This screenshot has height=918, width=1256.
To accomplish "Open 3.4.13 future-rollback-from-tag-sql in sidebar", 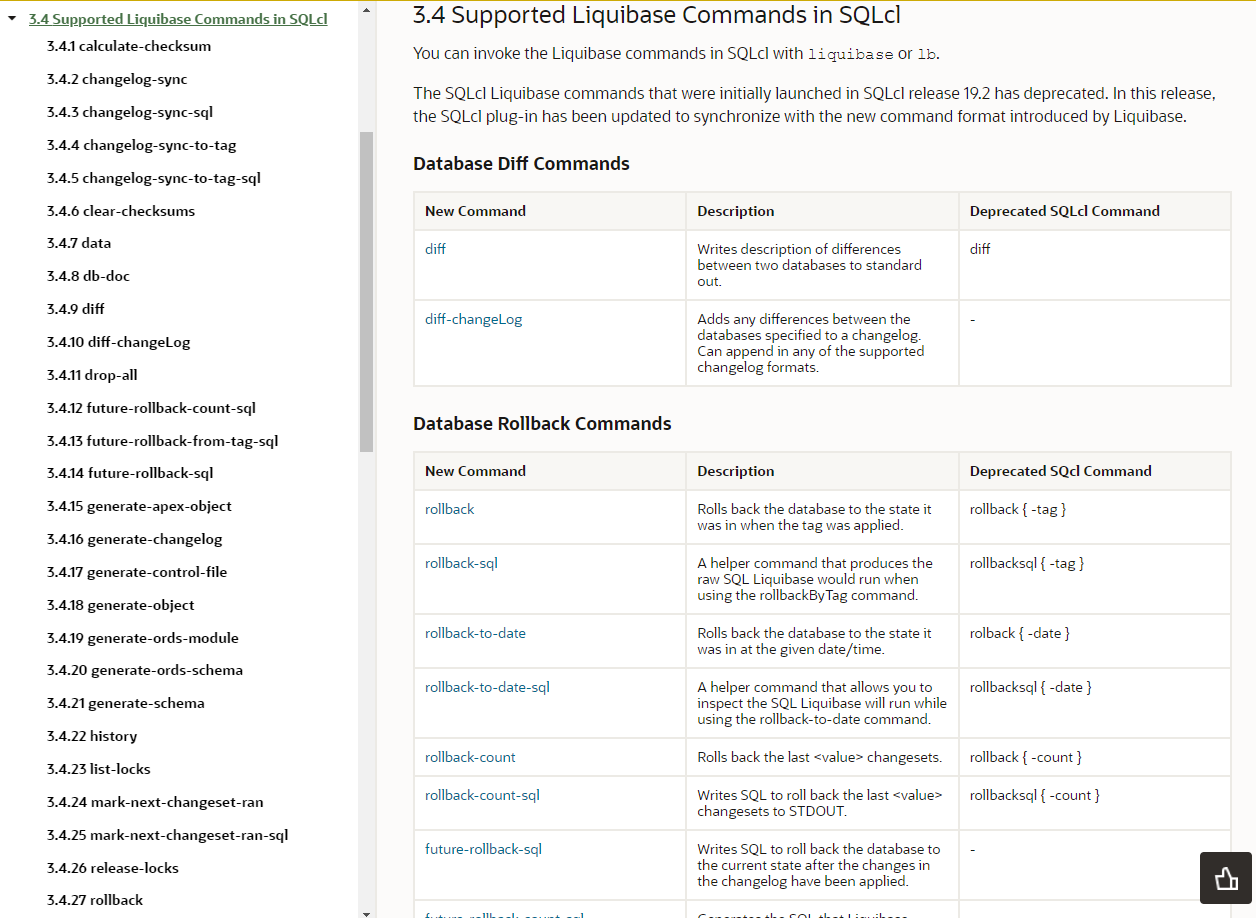I will click(x=163, y=441).
